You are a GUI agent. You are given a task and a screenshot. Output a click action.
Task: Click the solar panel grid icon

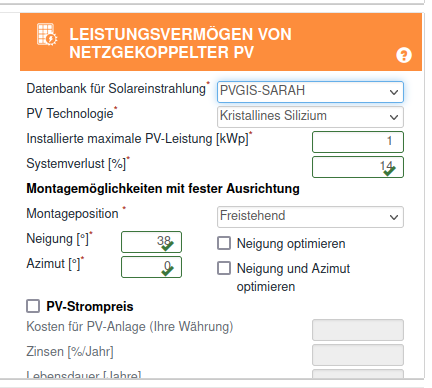tap(47, 34)
